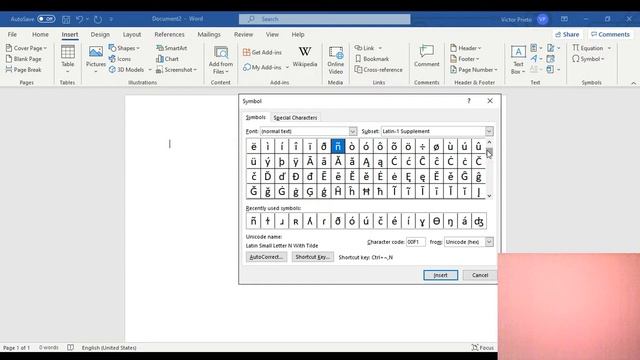The width and height of the screenshot is (640, 360).
Task: Click the Search box in title bar
Action: coord(324,19)
